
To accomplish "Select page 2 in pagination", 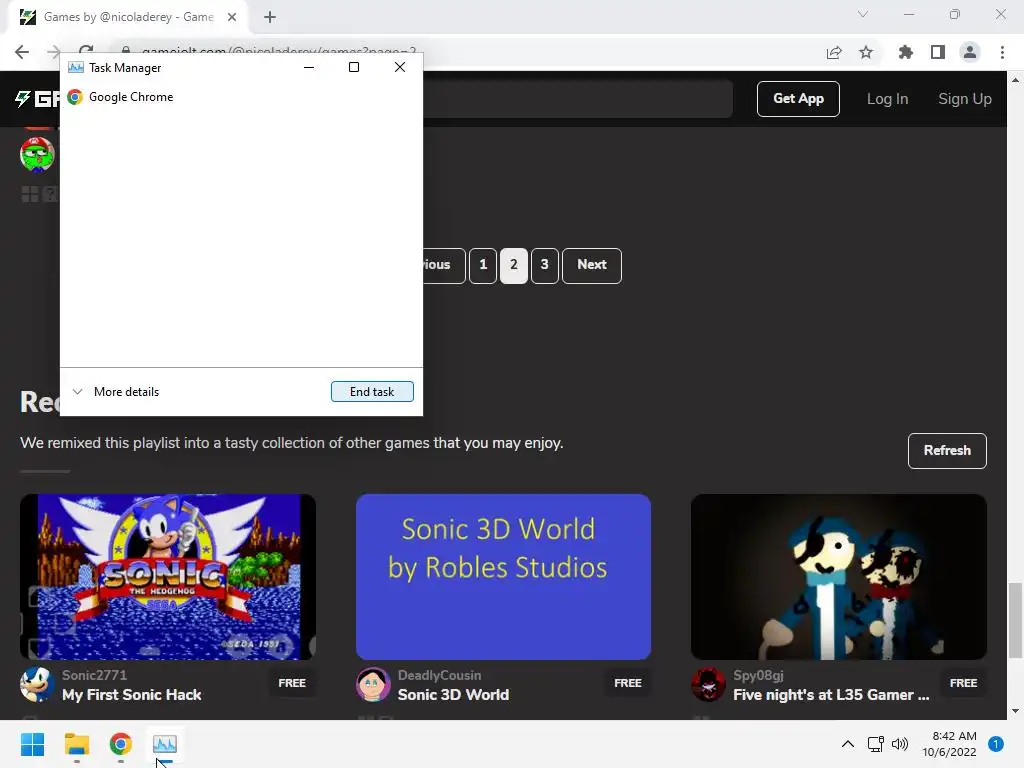I will pyautogui.click(x=514, y=265).
